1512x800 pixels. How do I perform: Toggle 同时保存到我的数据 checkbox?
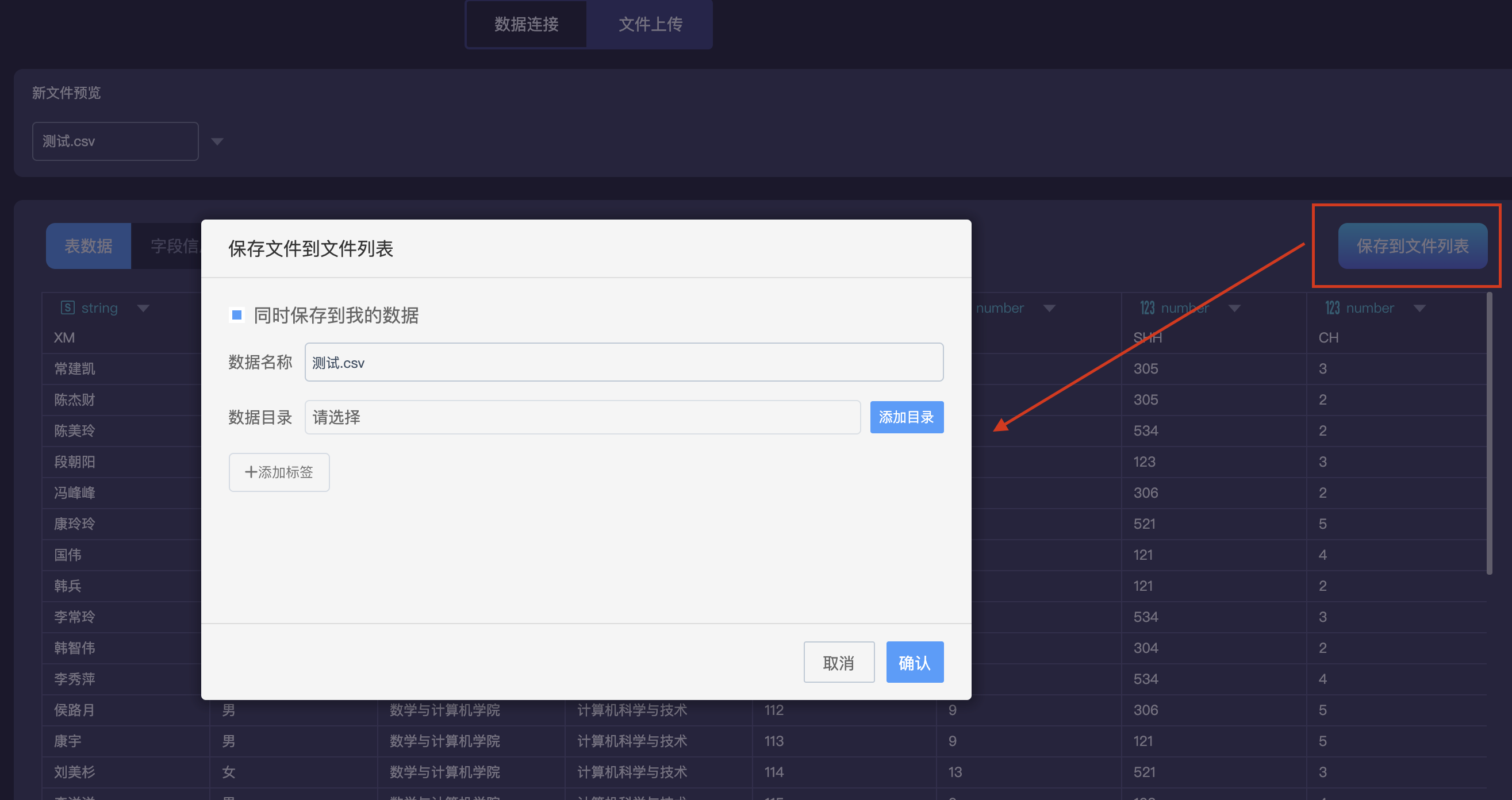point(236,315)
